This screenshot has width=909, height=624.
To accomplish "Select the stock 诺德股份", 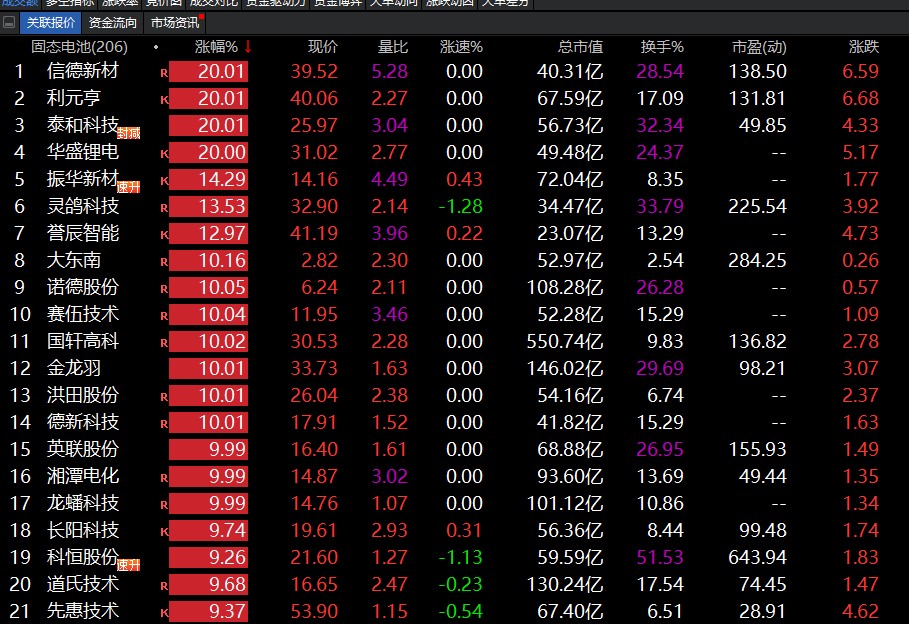I will pos(83,287).
